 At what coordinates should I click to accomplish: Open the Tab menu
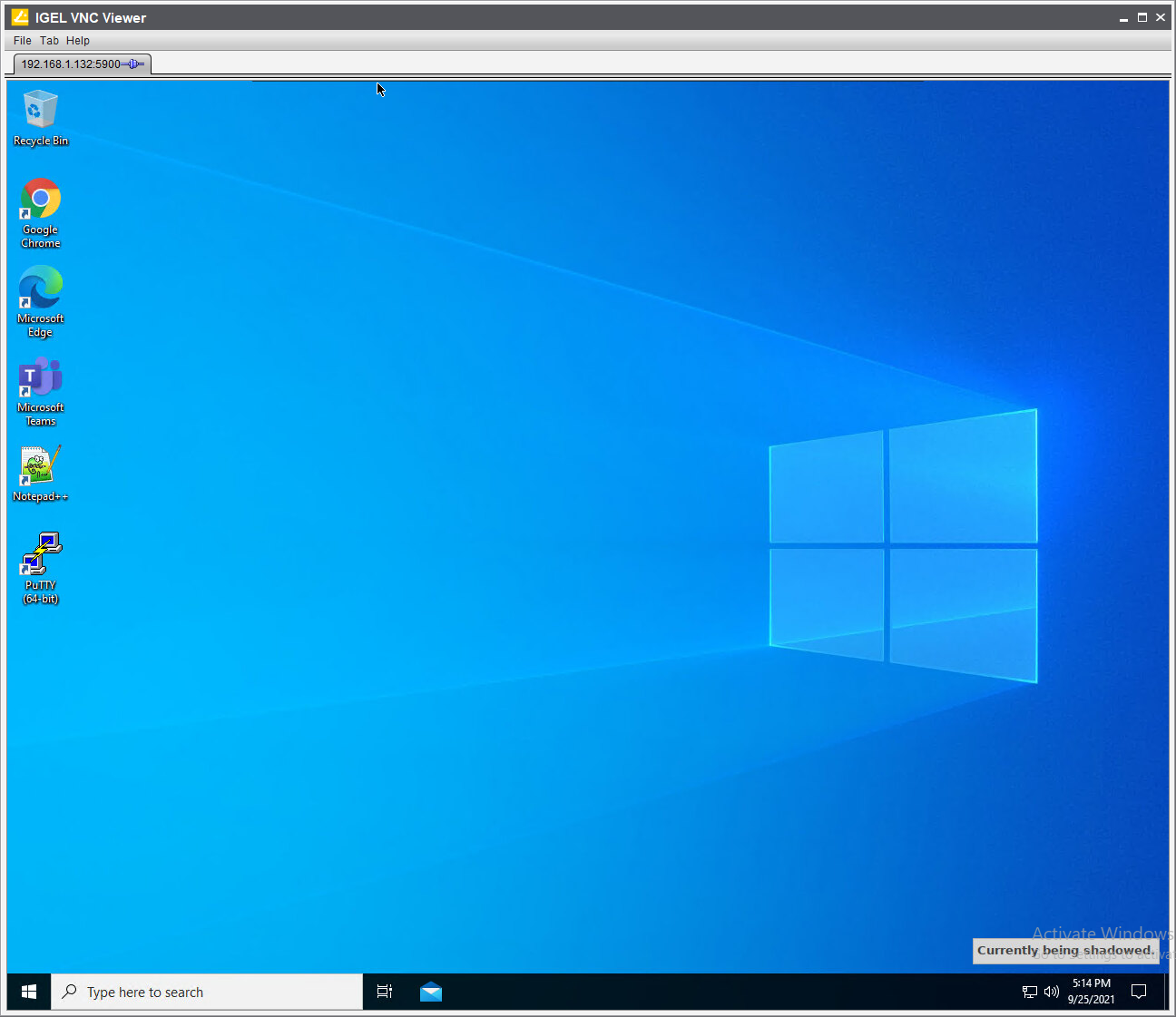[49, 41]
